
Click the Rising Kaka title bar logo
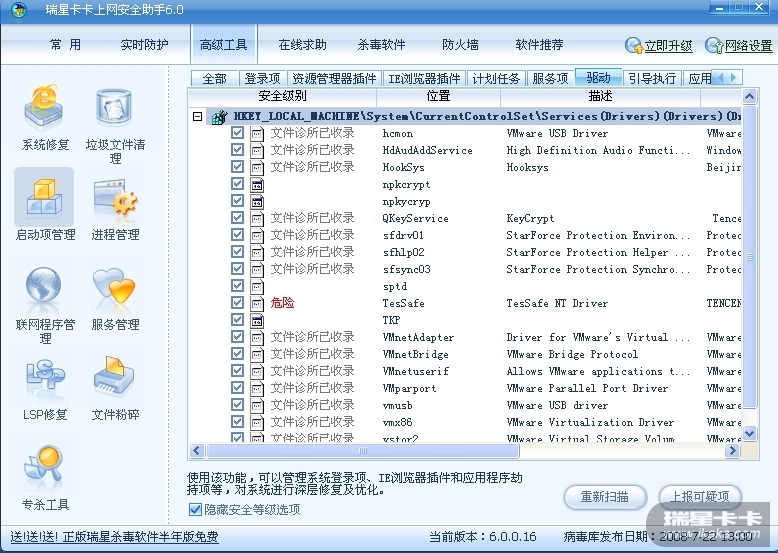19,10
